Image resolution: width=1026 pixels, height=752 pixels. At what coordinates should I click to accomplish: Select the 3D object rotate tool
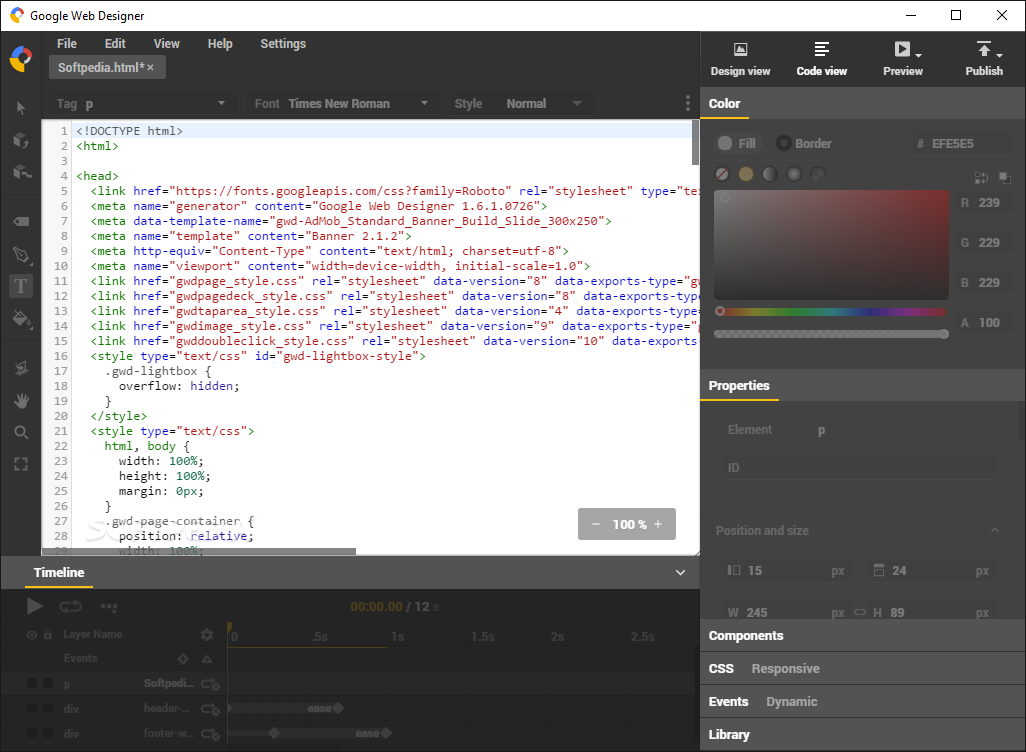point(21,140)
